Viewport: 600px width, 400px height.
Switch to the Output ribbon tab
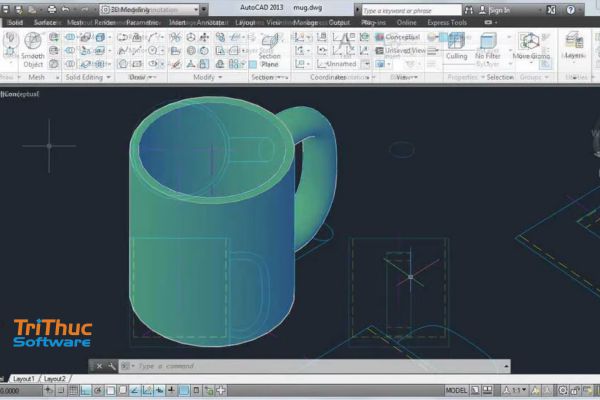click(339, 23)
